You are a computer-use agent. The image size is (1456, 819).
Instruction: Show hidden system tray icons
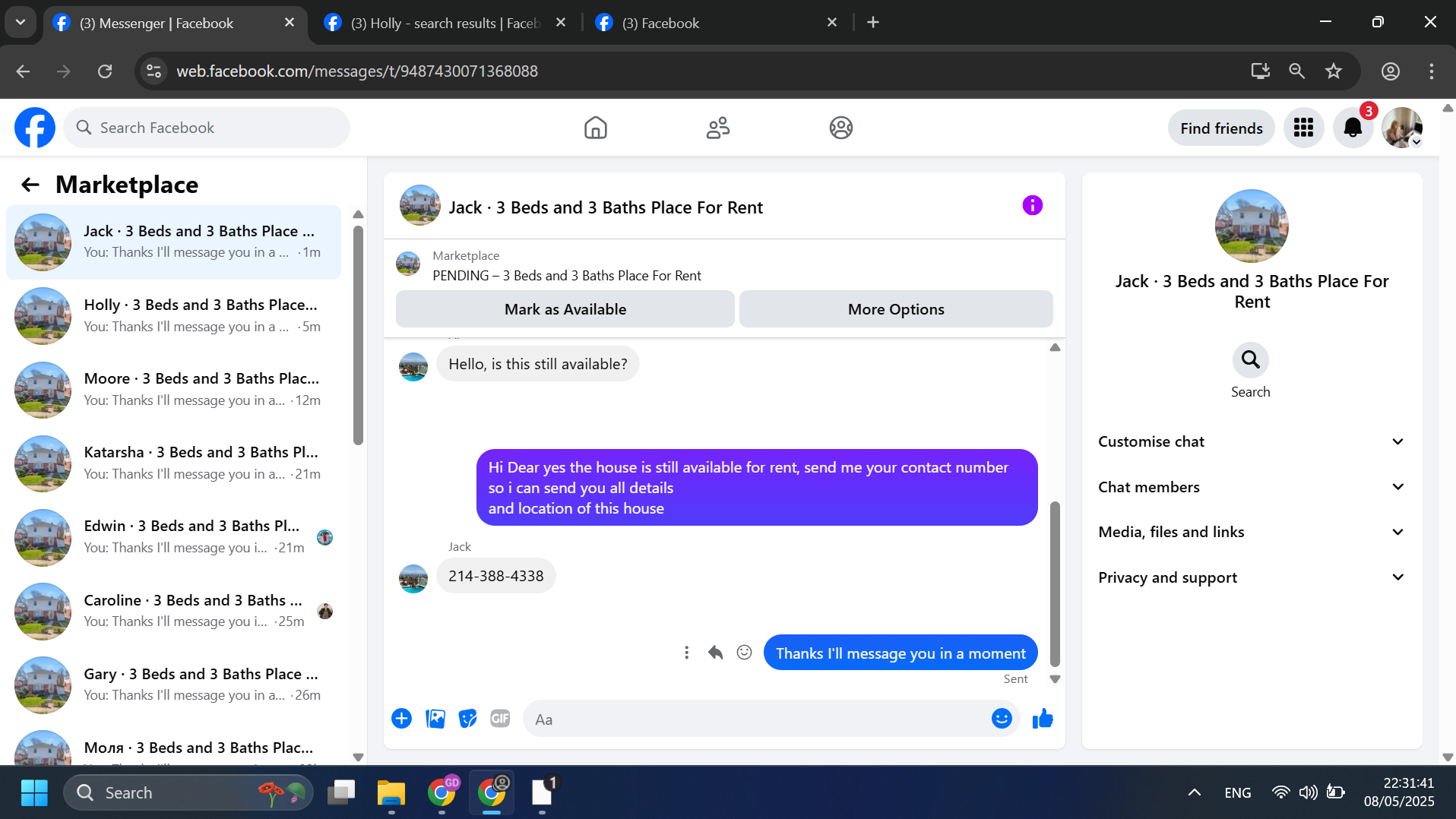click(1195, 792)
